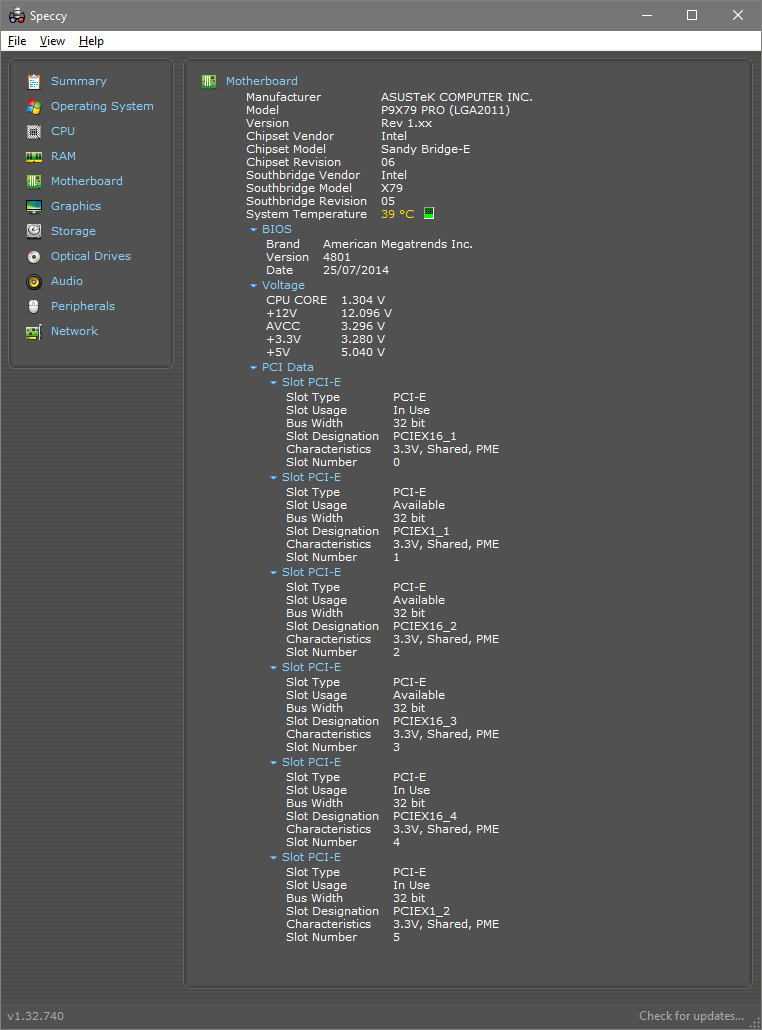Open the Network section
The image size is (762, 1030).
point(75,331)
